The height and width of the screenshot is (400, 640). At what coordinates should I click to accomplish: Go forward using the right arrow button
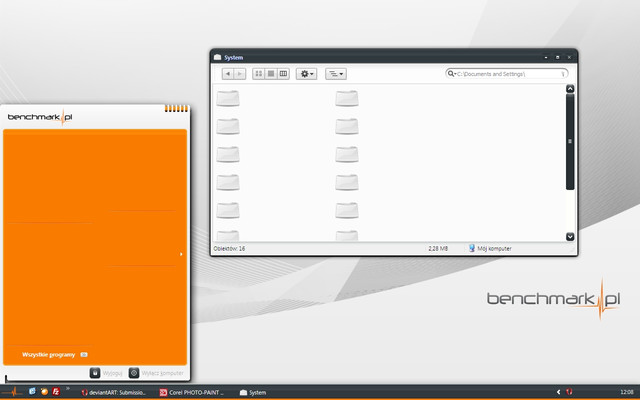[240, 74]
